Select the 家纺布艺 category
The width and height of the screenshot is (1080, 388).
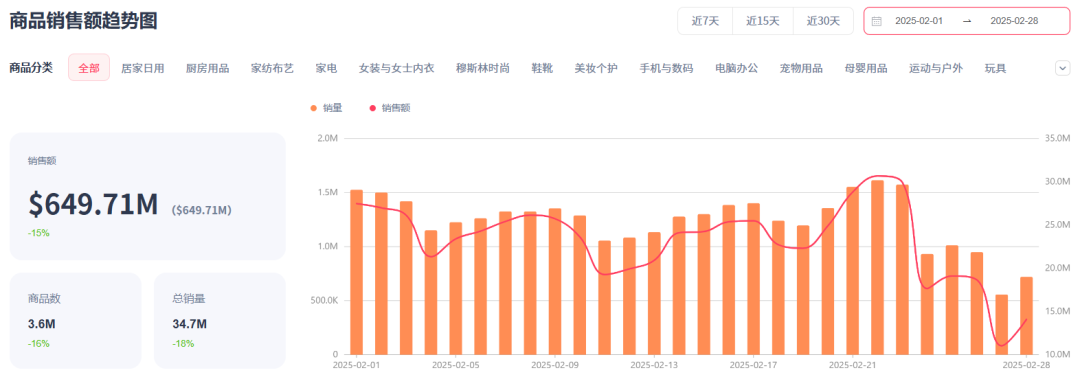click(272, 68)
